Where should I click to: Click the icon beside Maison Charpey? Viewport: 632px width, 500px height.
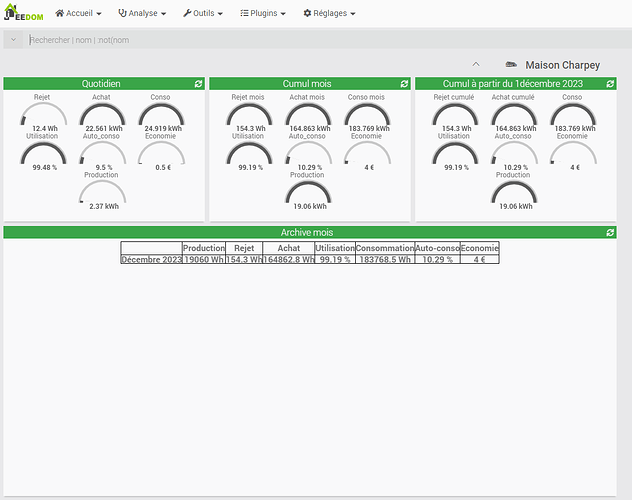511,65
